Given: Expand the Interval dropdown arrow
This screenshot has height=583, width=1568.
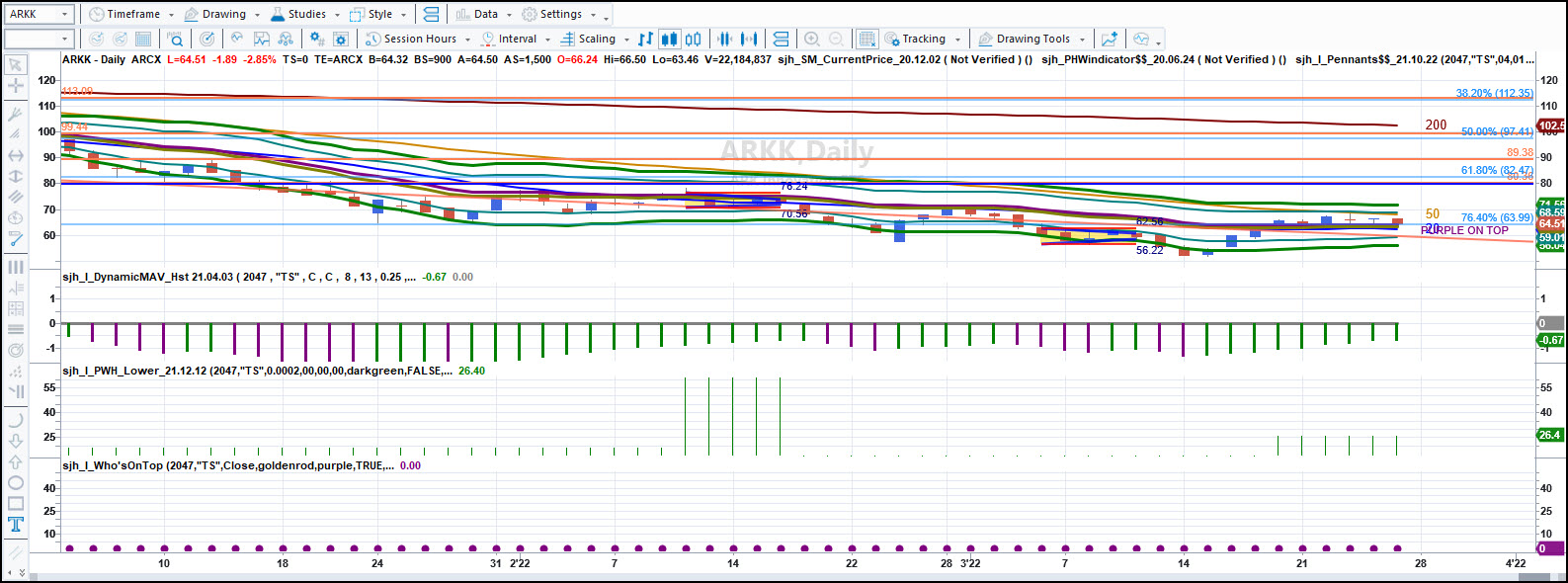Looking at the screenshot, I should (x=547, y=41).
